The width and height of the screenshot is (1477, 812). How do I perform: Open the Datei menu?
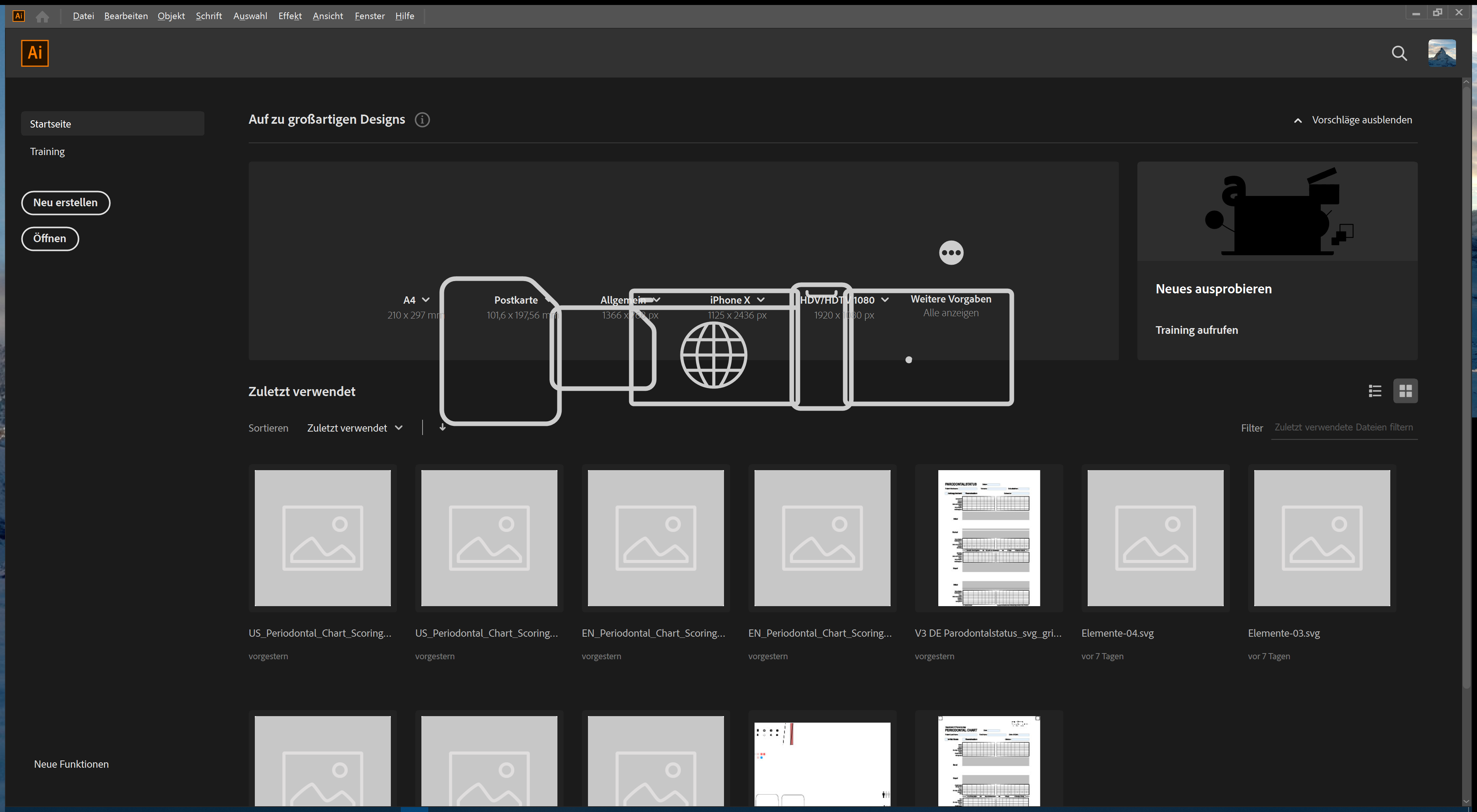(84, 16)
